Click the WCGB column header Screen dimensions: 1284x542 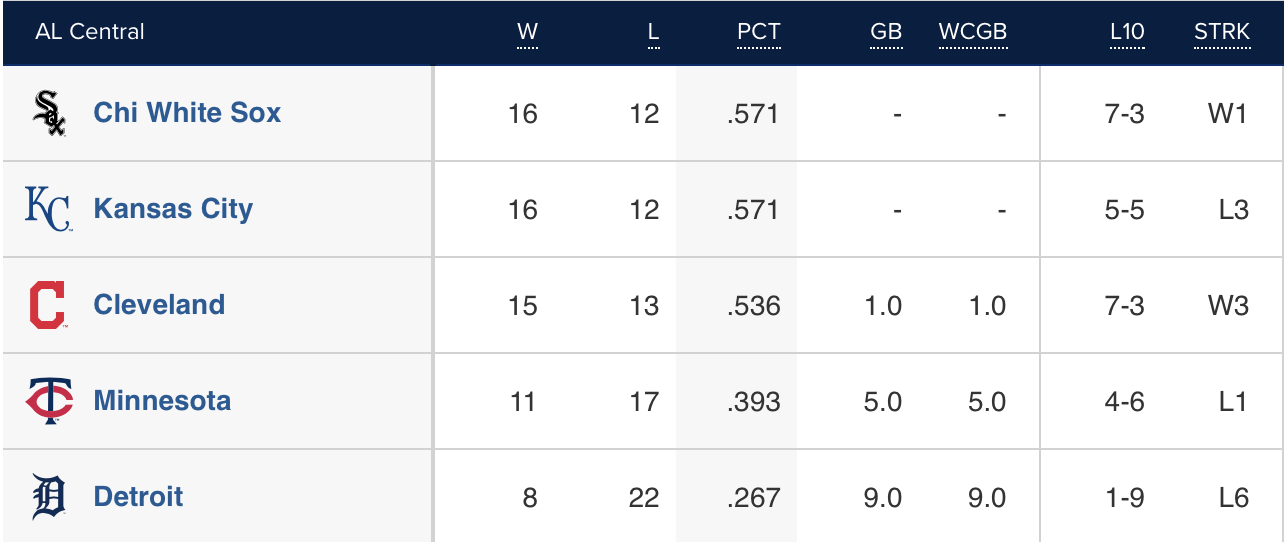(972, 32)
